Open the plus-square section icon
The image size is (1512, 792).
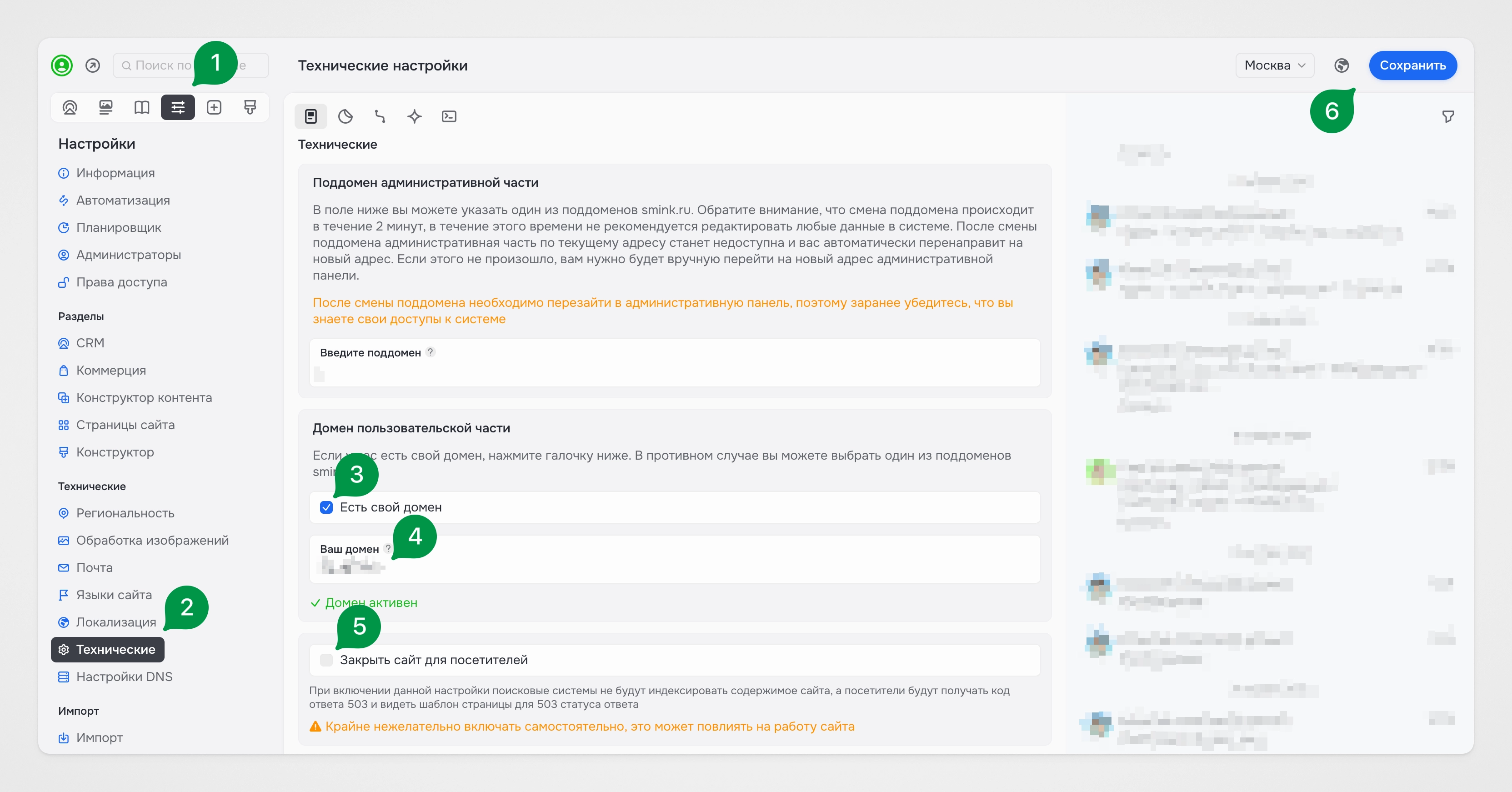coord(214,107)
